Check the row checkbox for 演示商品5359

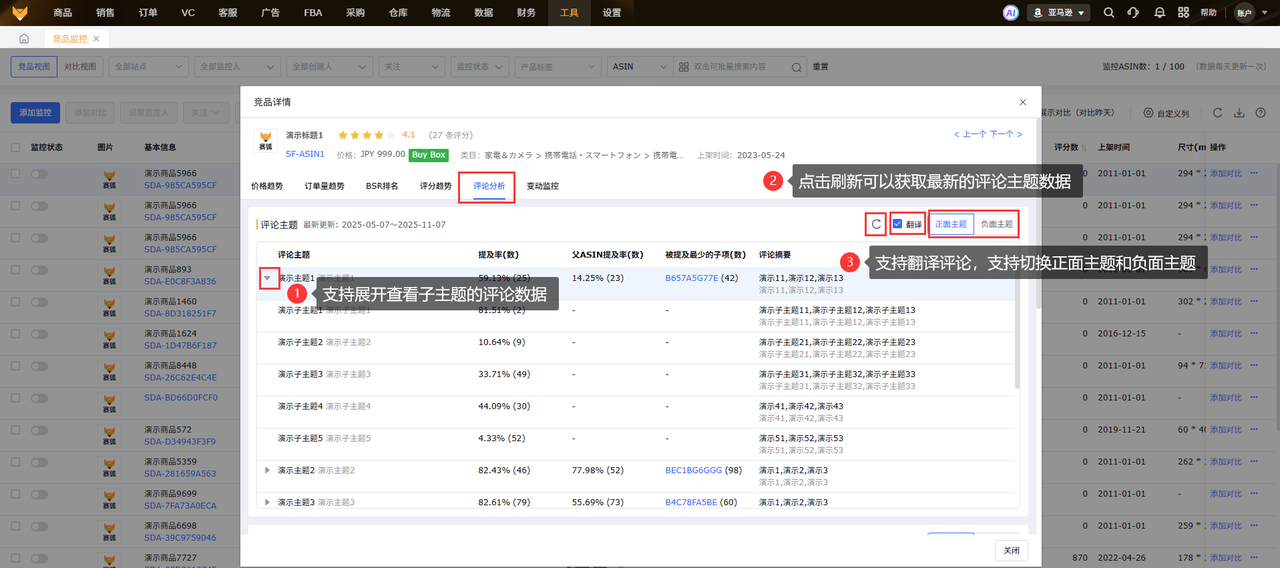15,462
